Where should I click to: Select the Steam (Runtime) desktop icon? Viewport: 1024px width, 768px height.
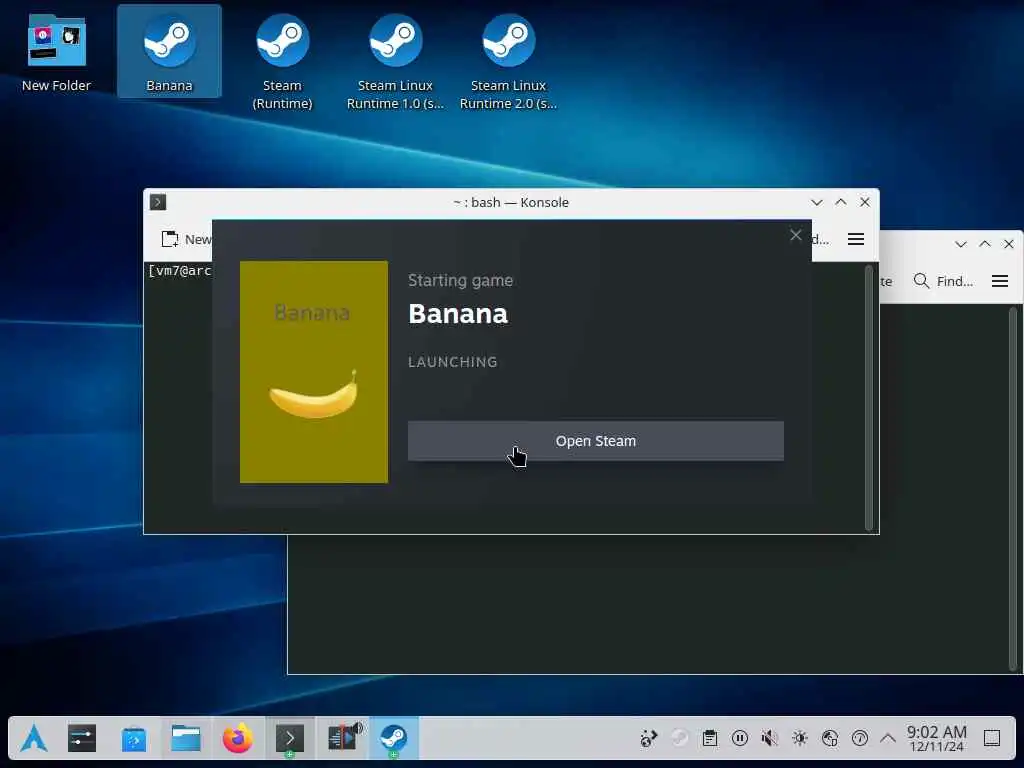coord(282,61)
